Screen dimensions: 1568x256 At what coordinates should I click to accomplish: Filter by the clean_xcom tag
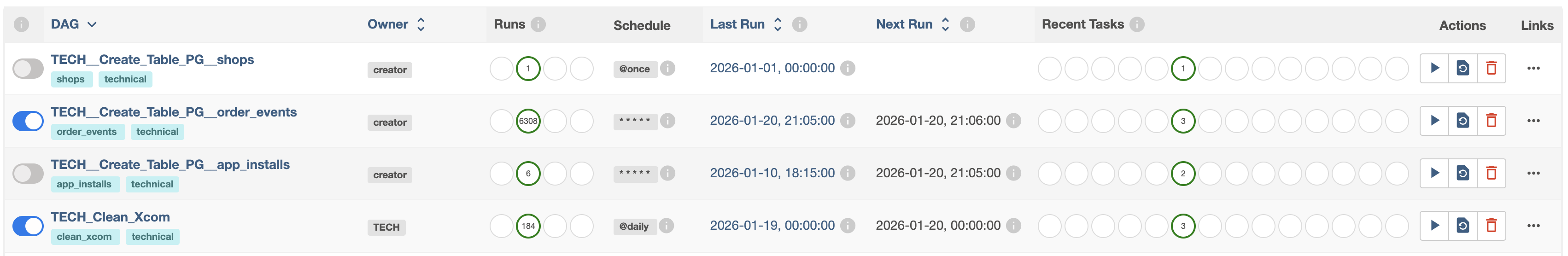[84, 237]
